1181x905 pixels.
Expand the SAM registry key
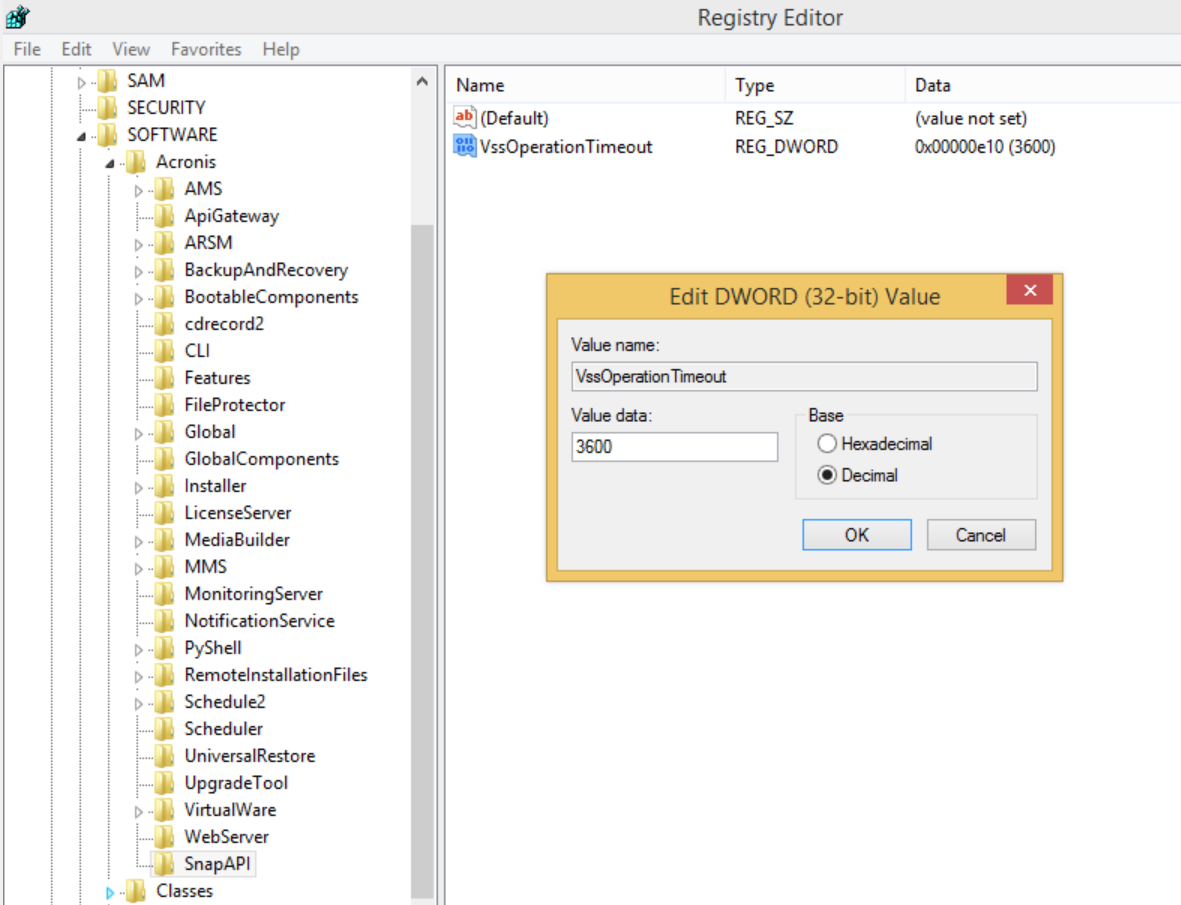click(x=81, y=82)
